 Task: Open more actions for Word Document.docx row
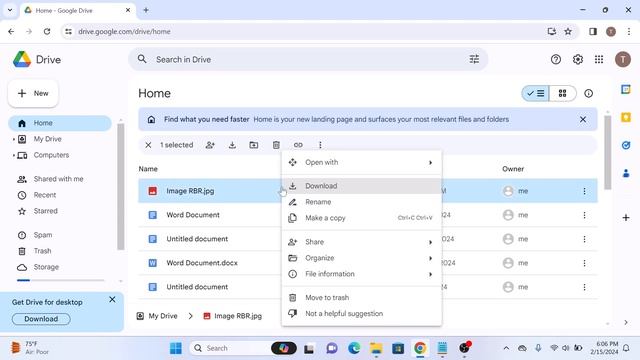[x=584, y=263]
